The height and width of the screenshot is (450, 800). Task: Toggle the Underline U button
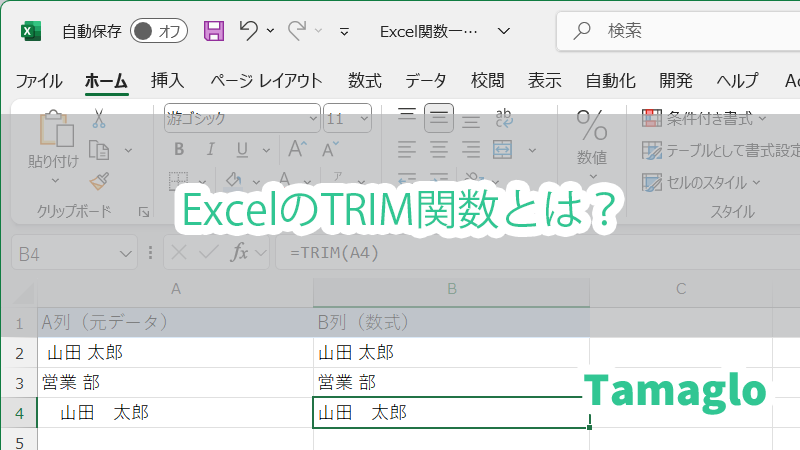[x=240, y=150]
